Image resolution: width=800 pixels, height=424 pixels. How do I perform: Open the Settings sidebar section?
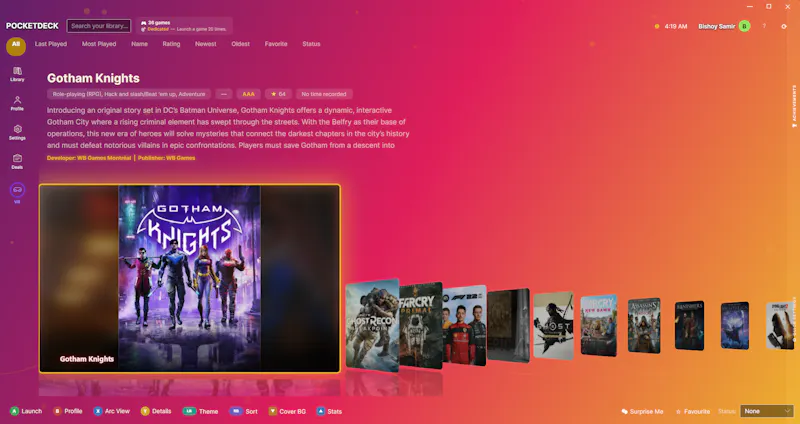click(x=17, y=132)
